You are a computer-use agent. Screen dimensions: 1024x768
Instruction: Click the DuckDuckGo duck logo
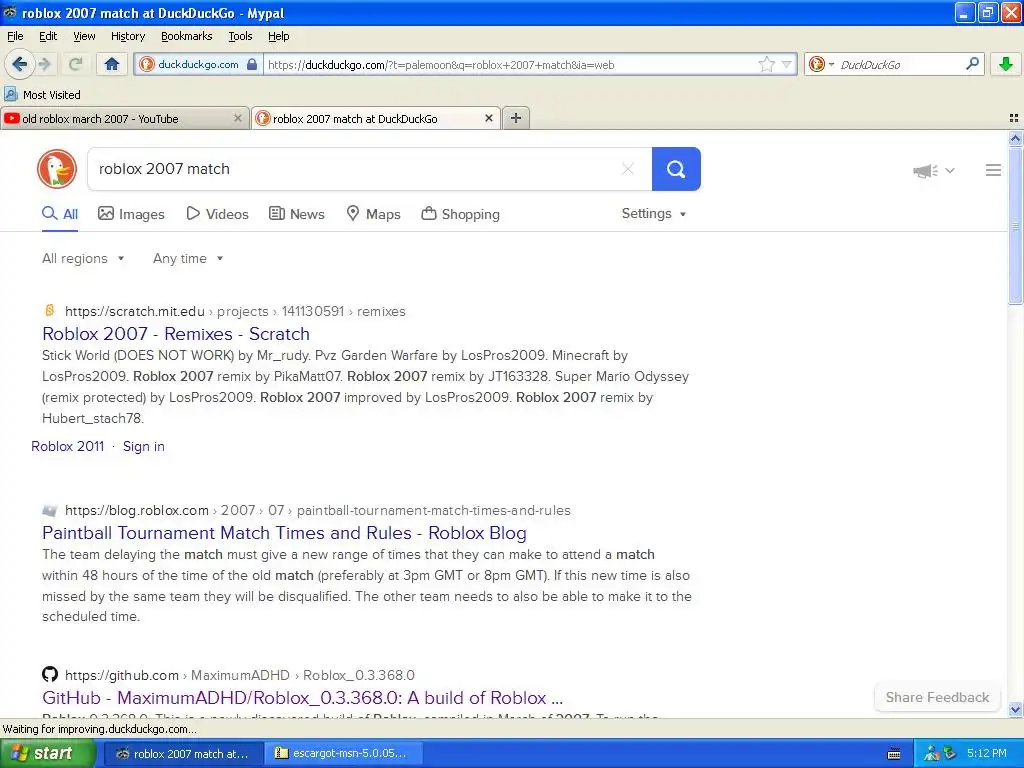[x=57, y=169]
